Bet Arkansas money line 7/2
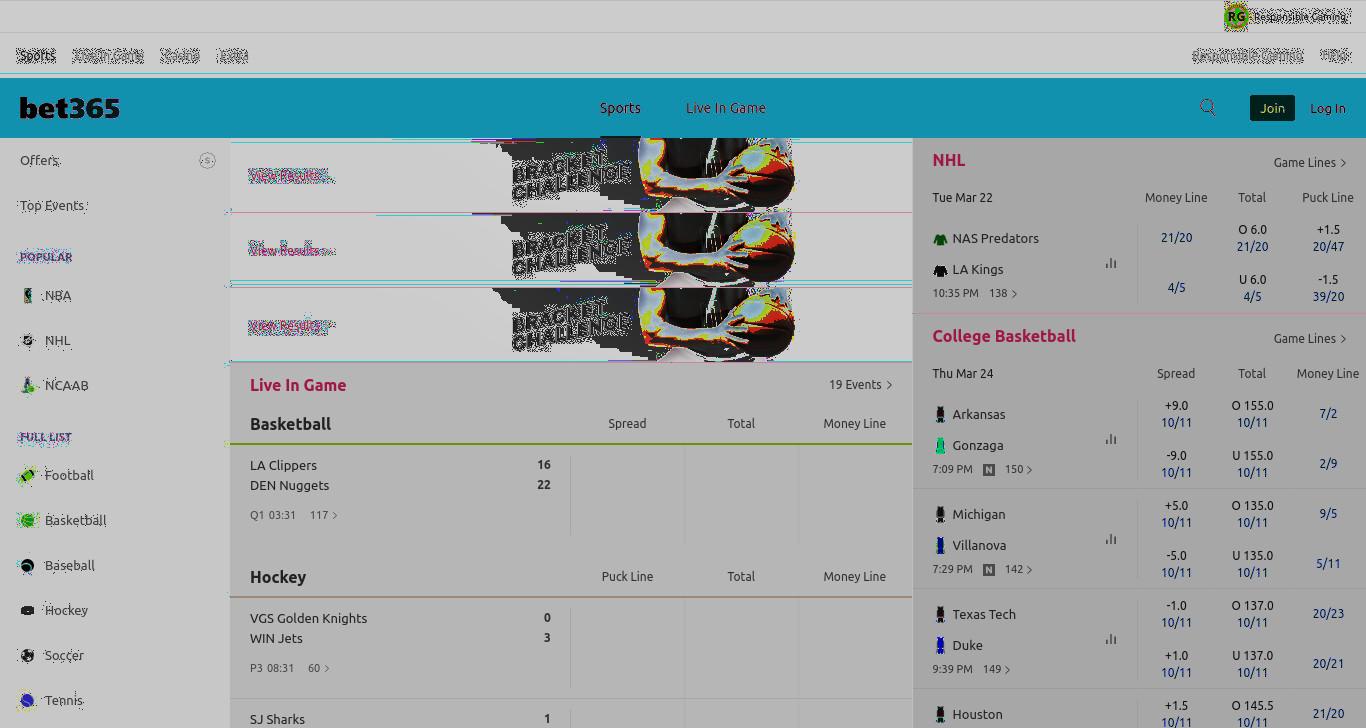 point(1328,413)
